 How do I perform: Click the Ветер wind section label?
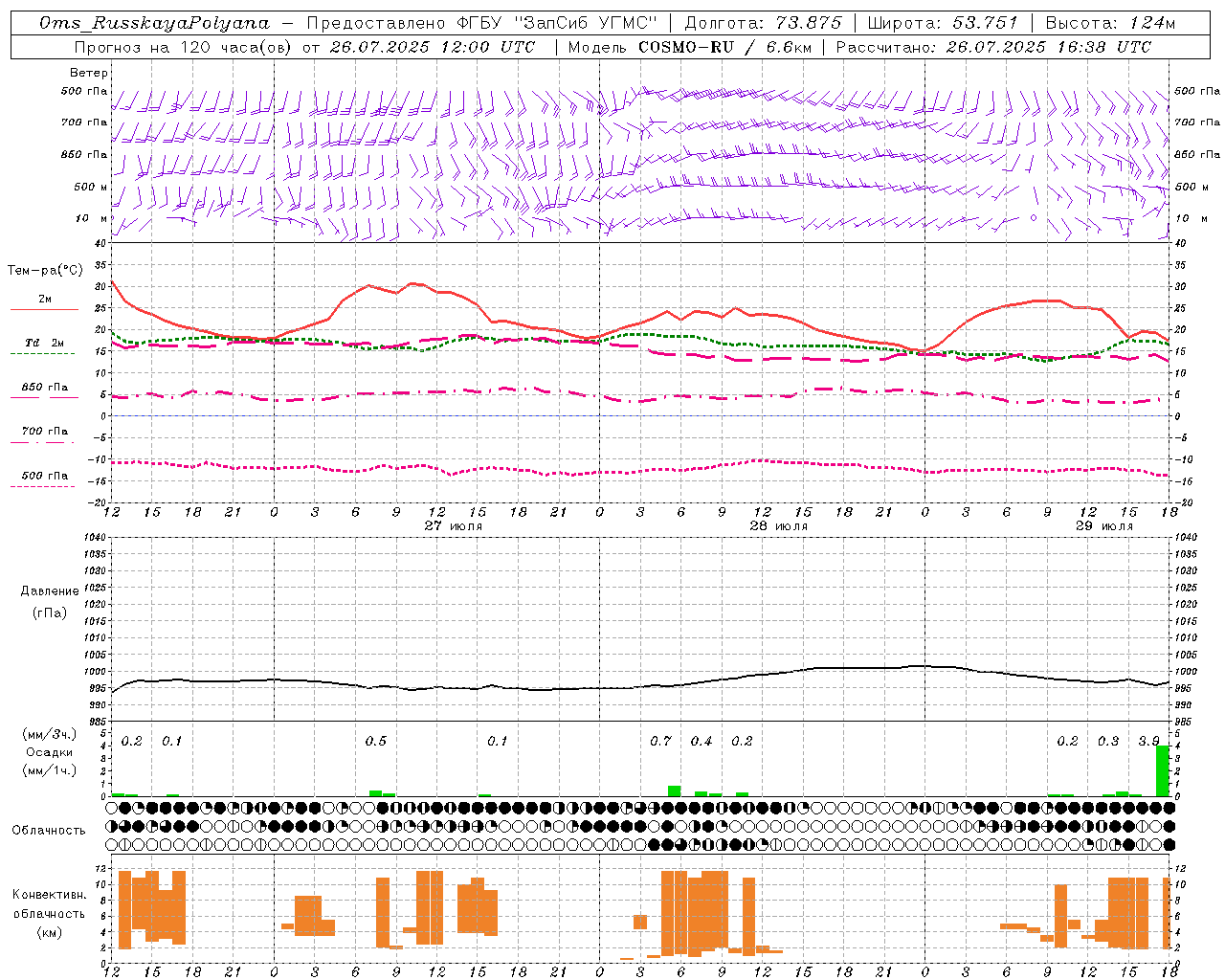click(x=89, y=73)
